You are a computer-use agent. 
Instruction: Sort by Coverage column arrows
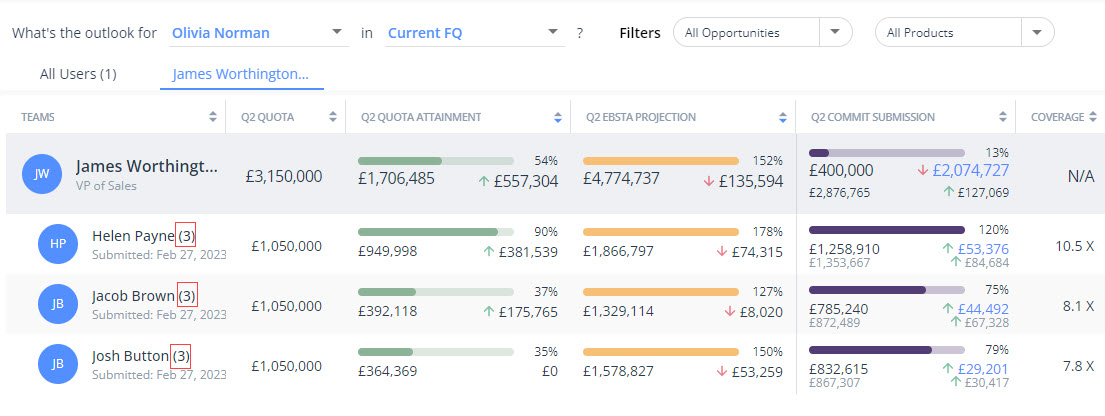(1092, 117)
